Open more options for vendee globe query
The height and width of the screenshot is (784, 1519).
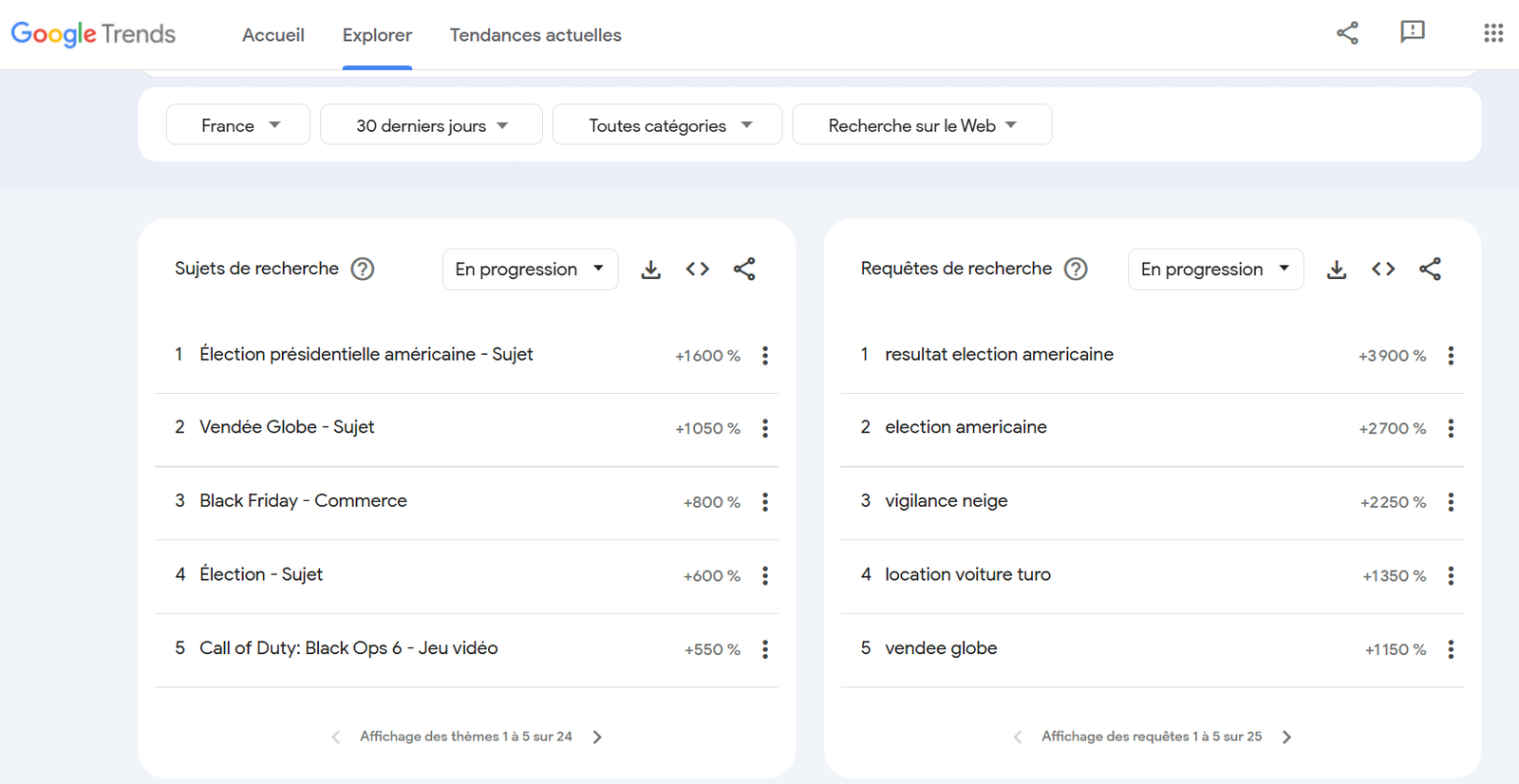(1451, 649)
